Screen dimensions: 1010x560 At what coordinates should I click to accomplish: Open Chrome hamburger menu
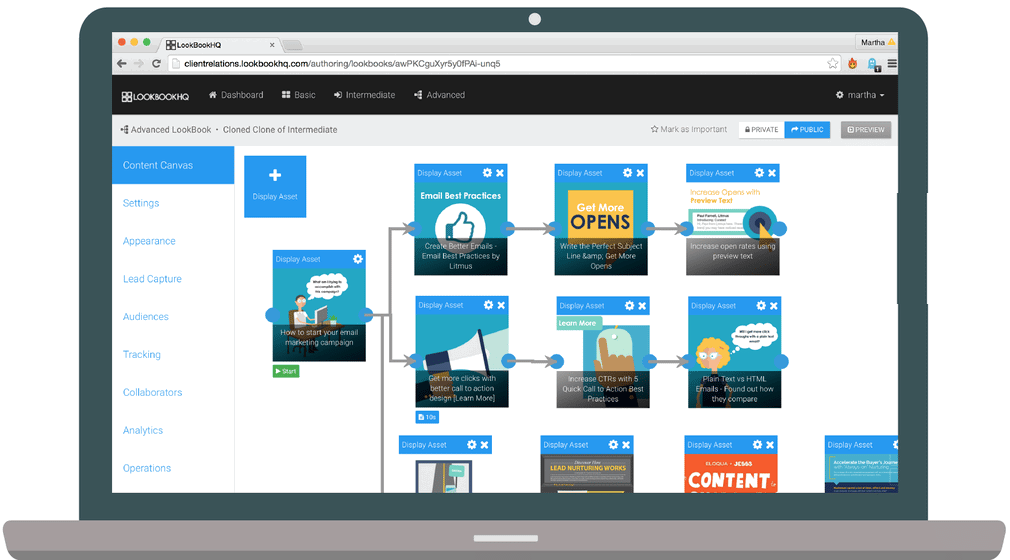[892, 63]
